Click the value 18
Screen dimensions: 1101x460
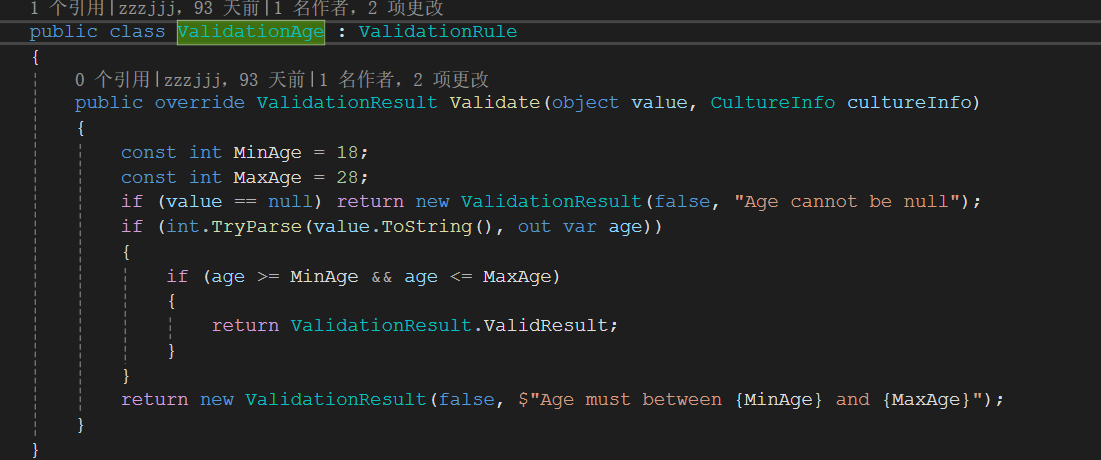coord(347,152)
